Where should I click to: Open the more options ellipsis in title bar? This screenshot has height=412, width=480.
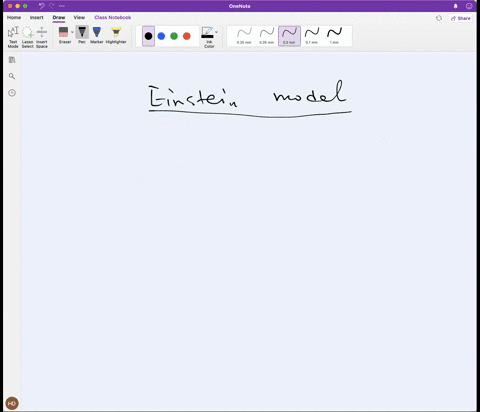point(62,6)
